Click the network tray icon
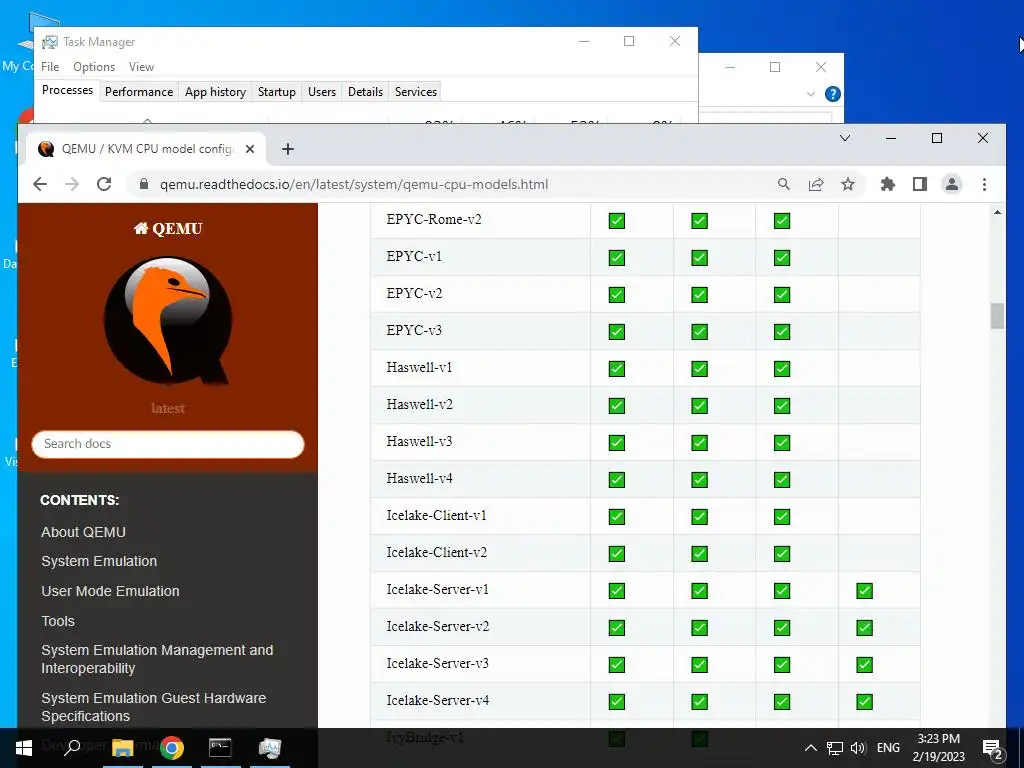Viewport: 1024px width, 768px height. tap(835, 748)
